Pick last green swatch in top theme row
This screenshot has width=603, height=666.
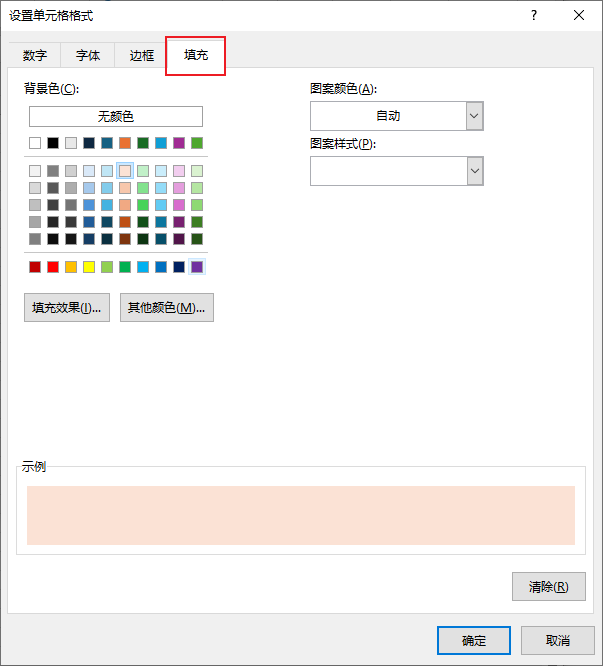click(x=197, y=143)
